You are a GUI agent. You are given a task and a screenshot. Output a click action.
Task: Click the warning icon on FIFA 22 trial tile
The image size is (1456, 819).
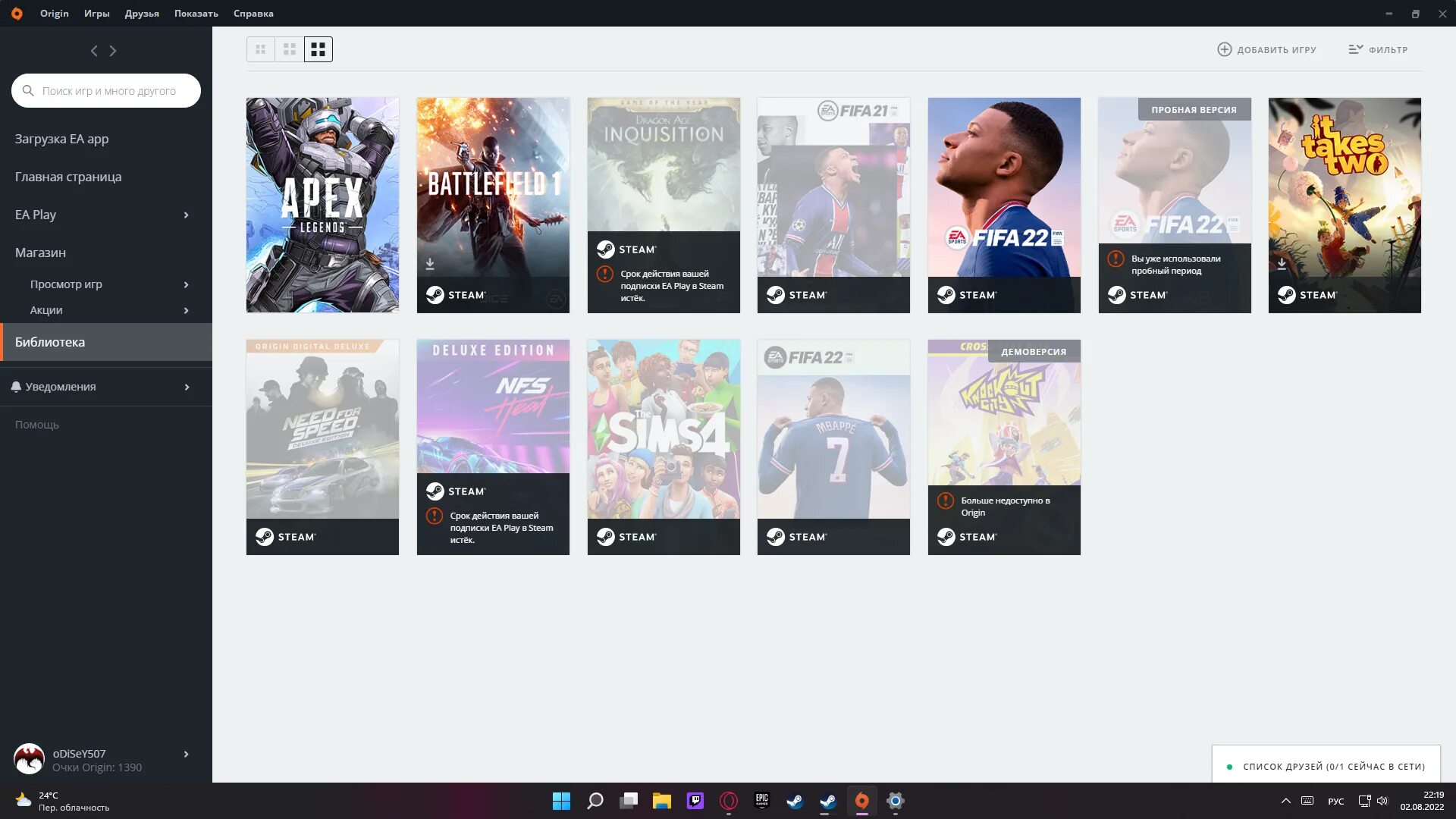click(1116, 259)
